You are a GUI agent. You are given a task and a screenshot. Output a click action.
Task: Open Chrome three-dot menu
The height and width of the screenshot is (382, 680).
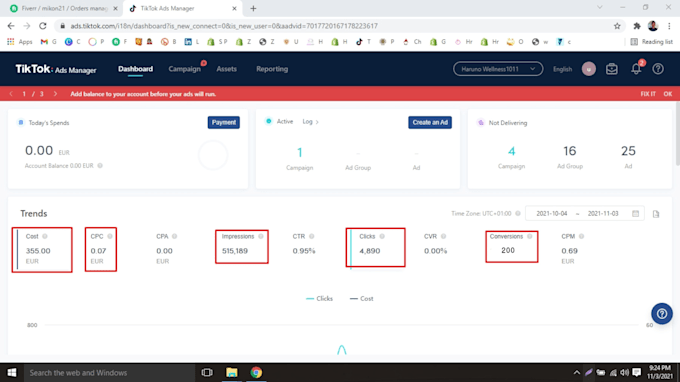[x=669, y=26]
